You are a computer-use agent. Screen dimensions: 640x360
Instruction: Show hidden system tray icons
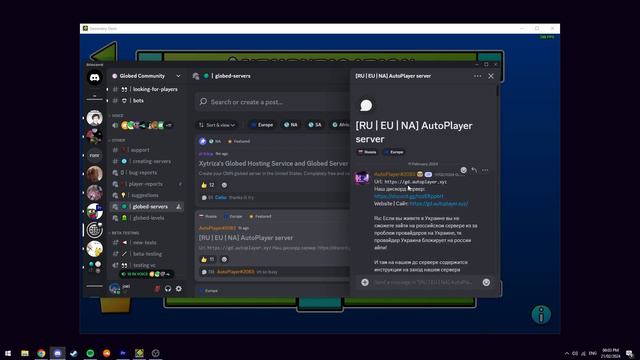pos(567,353)
